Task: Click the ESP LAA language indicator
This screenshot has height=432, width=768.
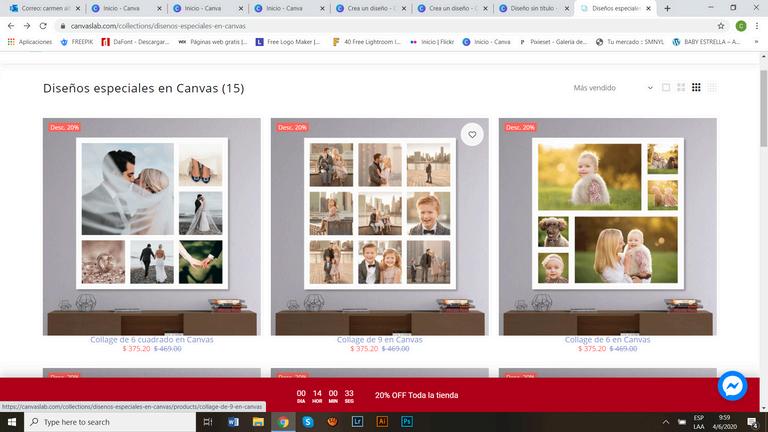Action: point(698,422)
